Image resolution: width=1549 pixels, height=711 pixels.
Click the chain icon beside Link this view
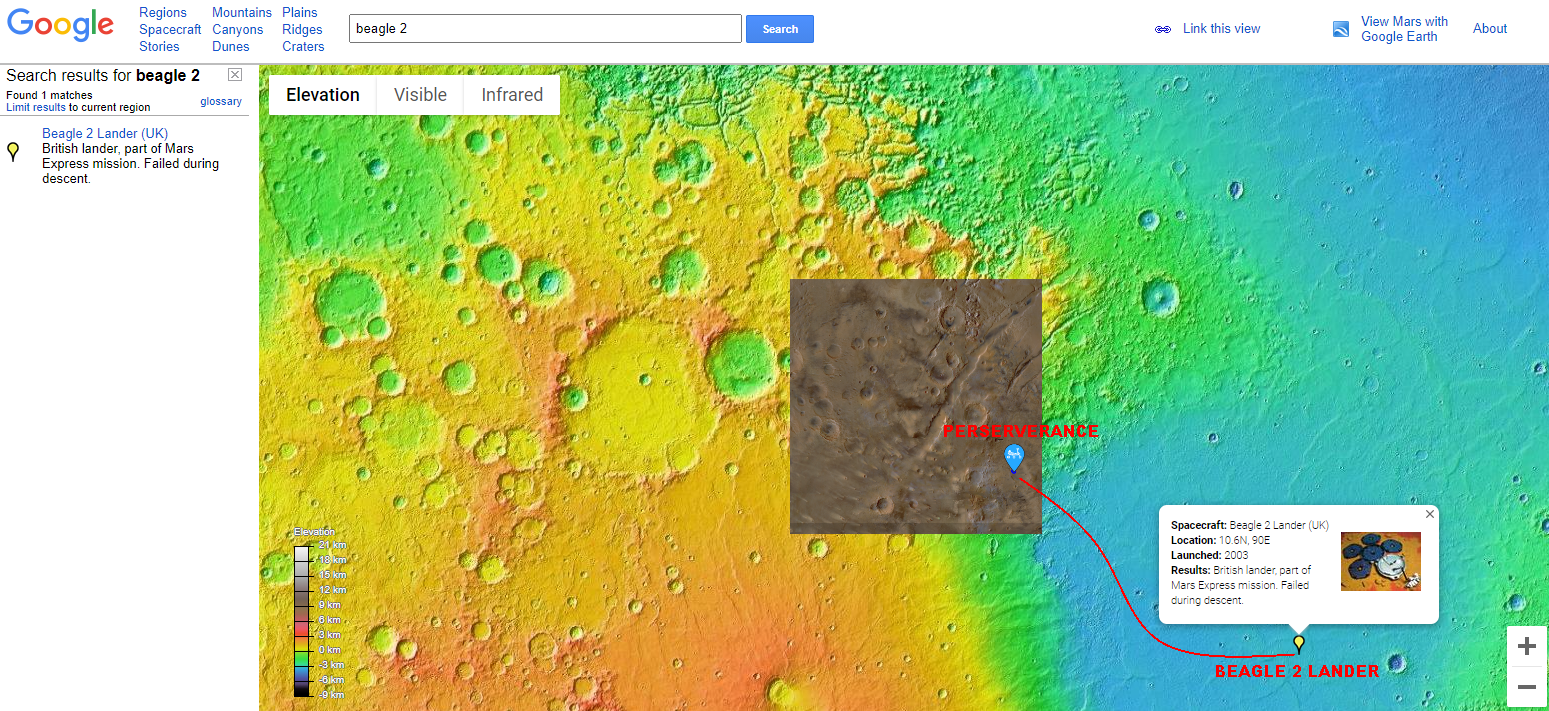1163,29
